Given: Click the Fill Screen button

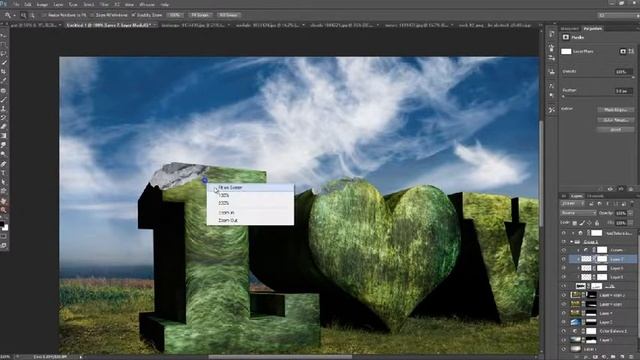Looking at the screenshot, I should click(228, 15).
